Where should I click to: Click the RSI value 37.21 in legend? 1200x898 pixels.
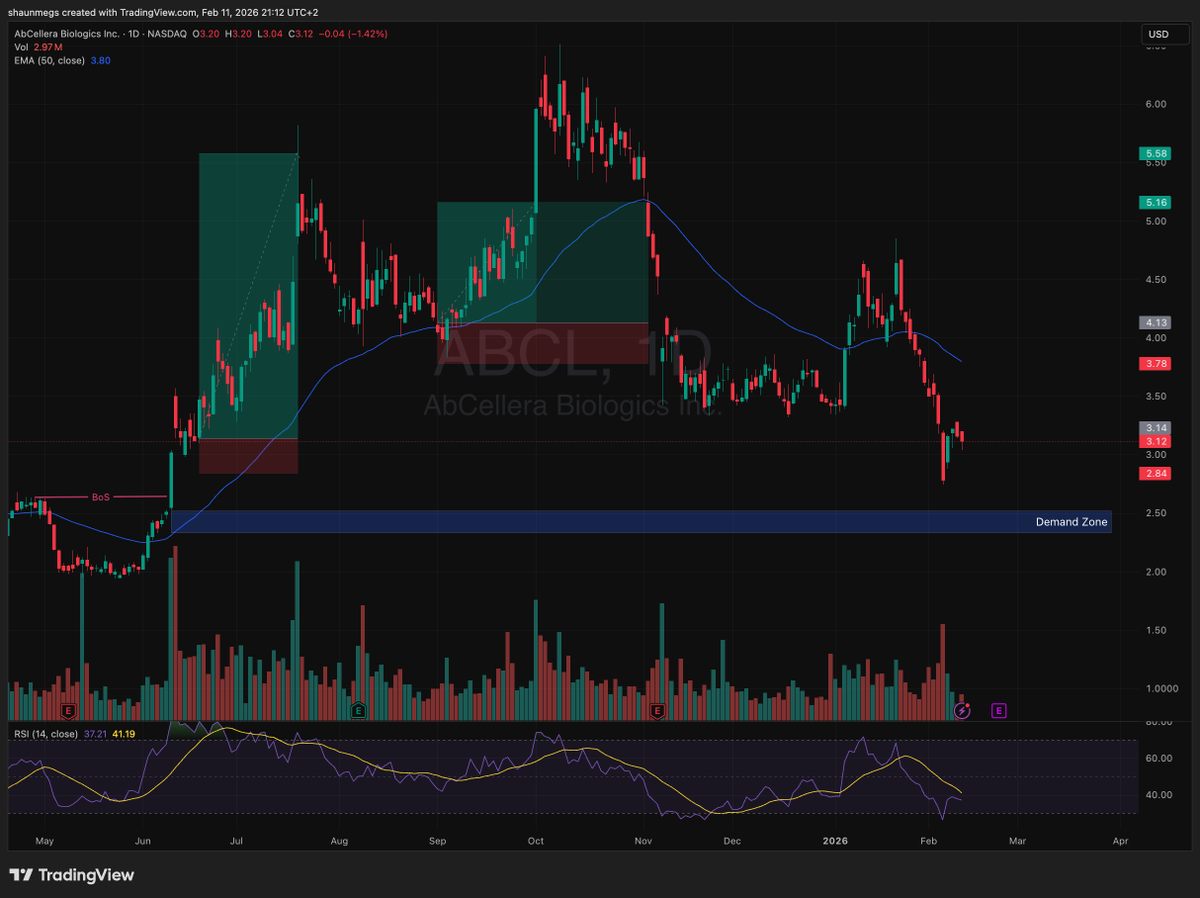coord(96,734)
